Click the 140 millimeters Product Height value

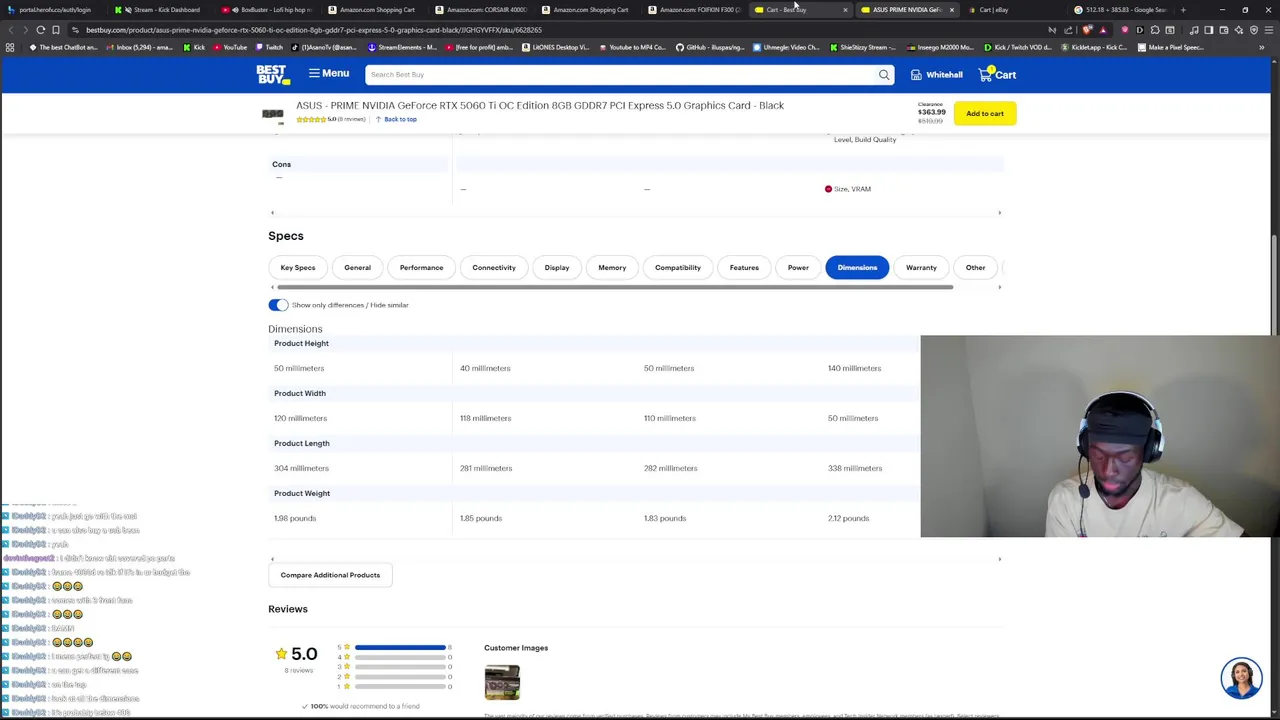click(x=854, y=368)
